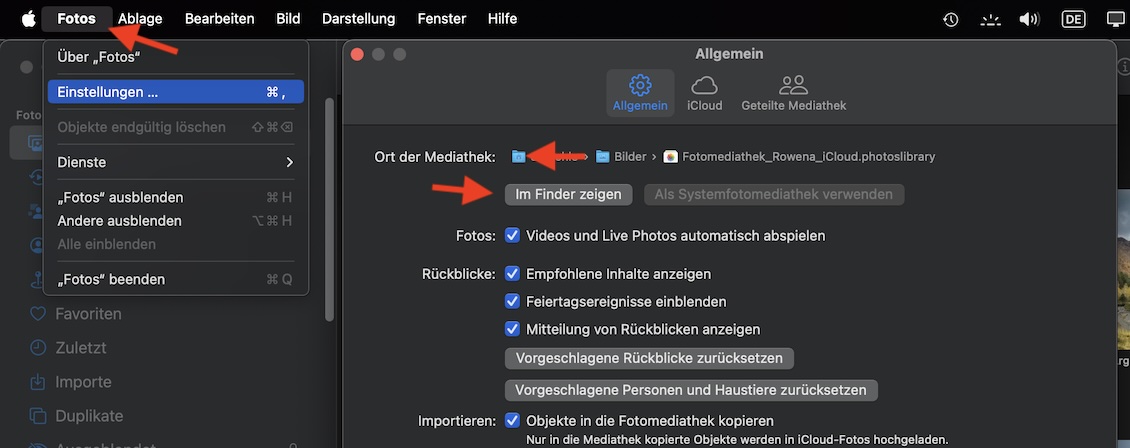Uncheck Empfohlene Inhalte anzeigen
The height and width of the screenshot is (448, 1130).
513,274
